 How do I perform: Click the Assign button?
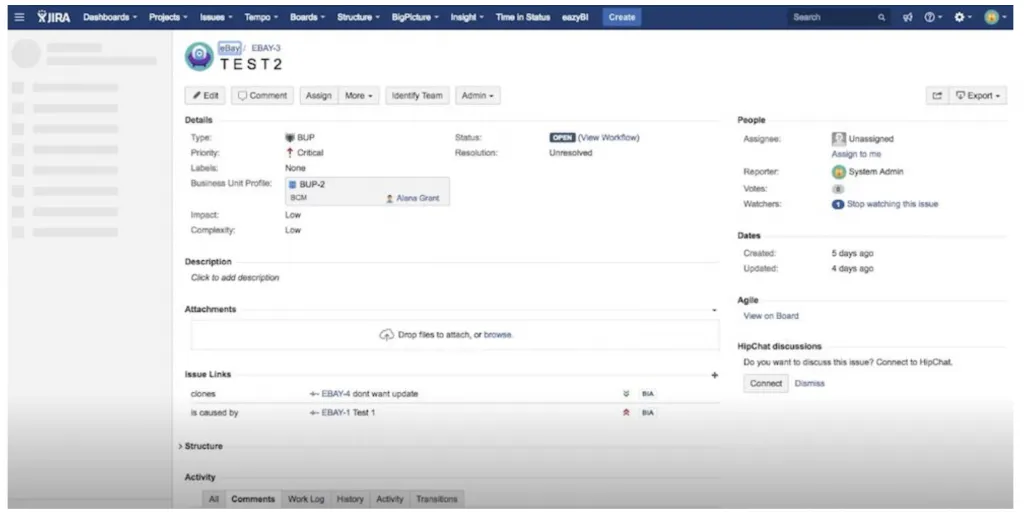click(319, 95)
